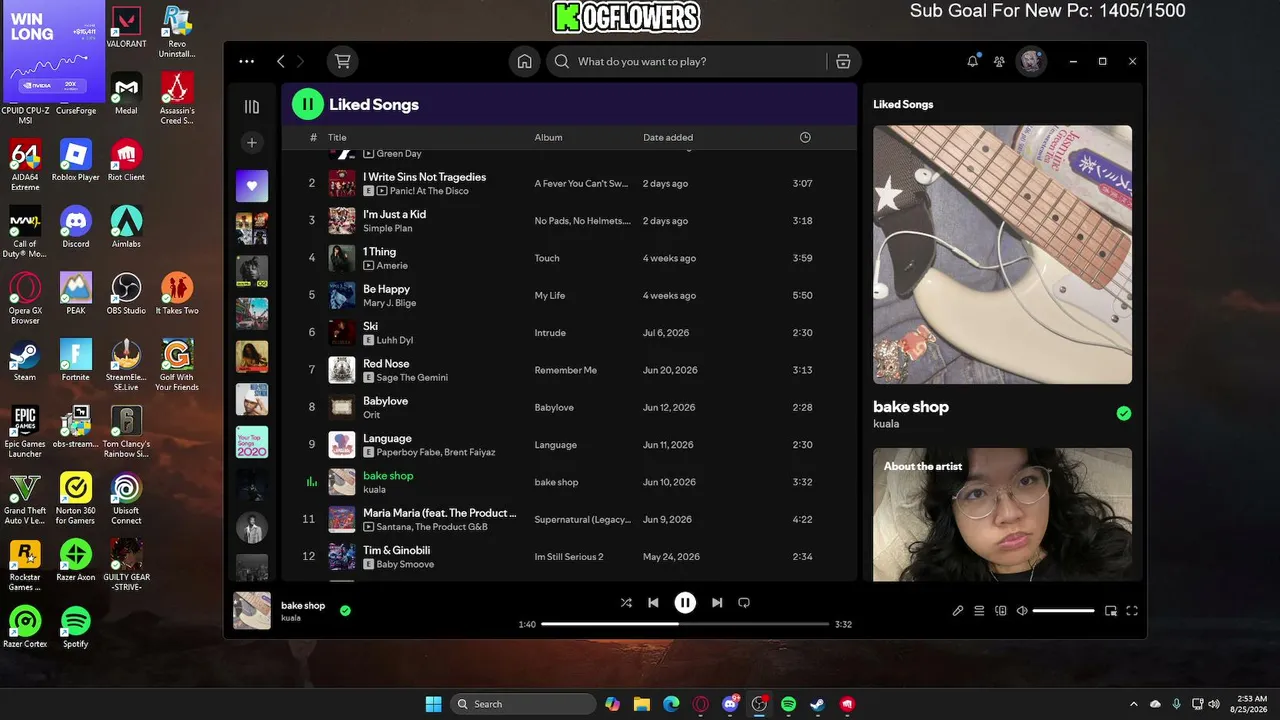Select the track Be Happy
This screenshot has height=720, width=1280.
[x=386, y=289]
